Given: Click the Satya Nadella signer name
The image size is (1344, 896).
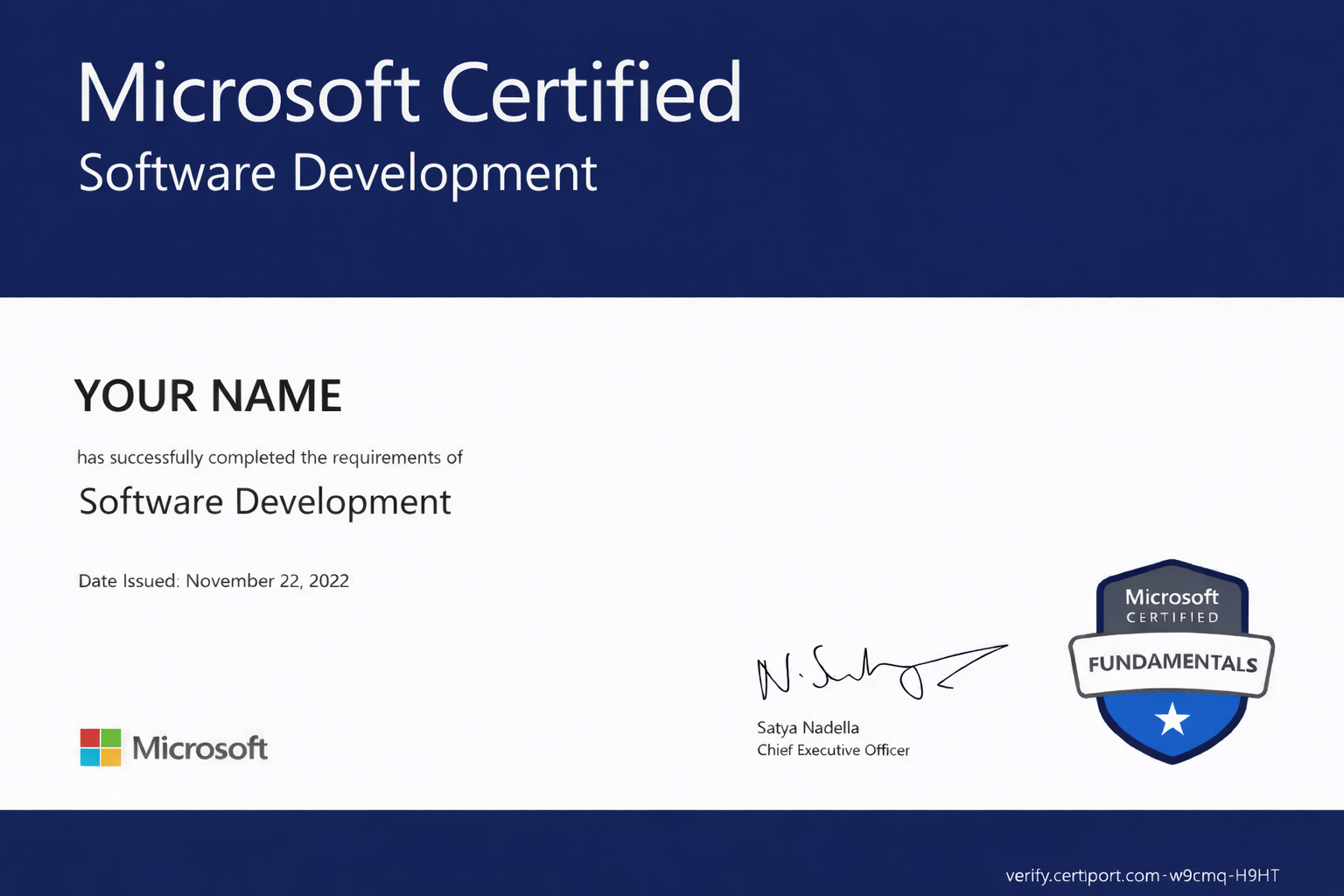Looking at the screenshot, I should (808, 728).
